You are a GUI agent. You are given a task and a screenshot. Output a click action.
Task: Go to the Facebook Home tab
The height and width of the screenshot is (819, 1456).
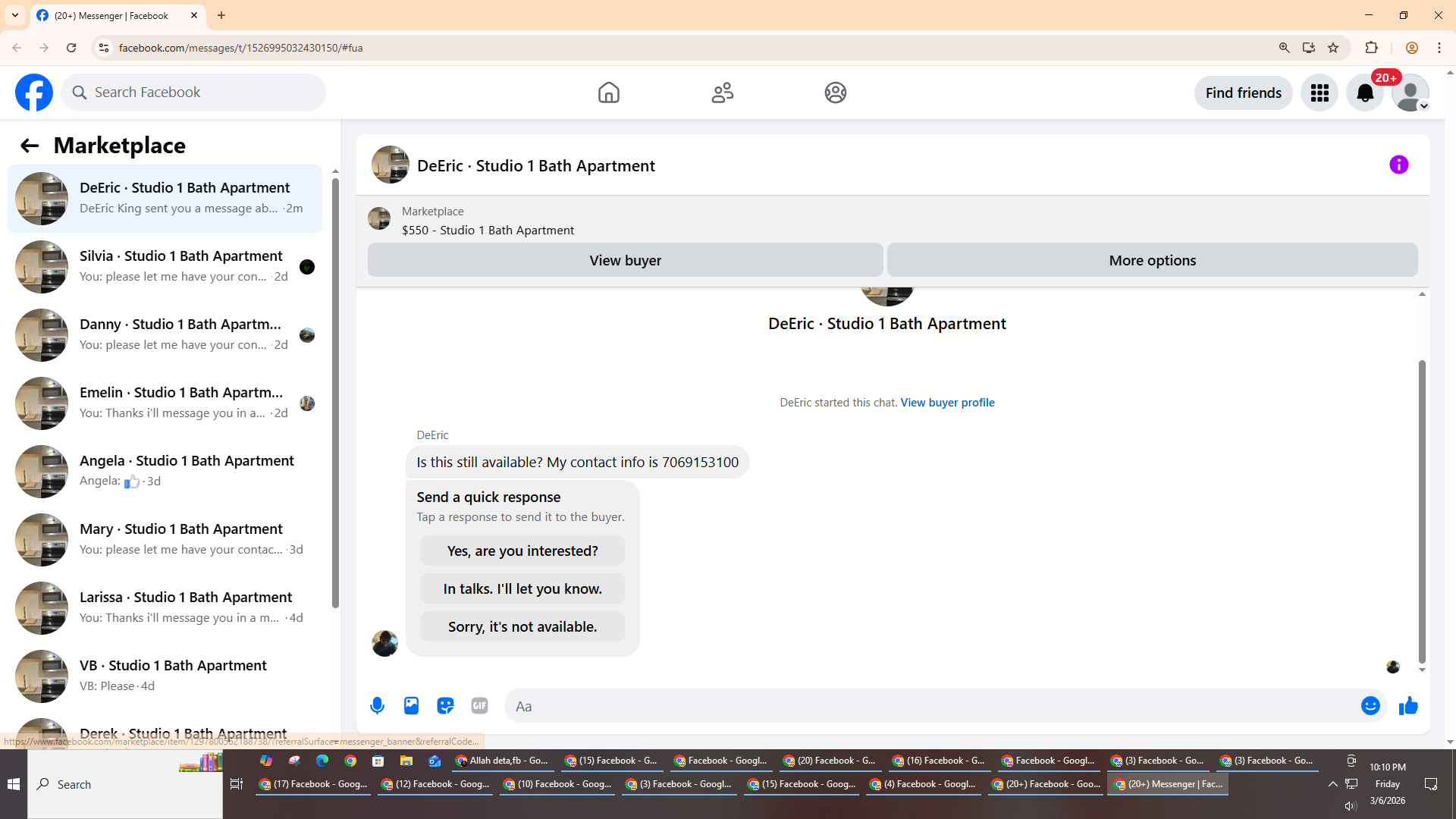pos(608,93)
